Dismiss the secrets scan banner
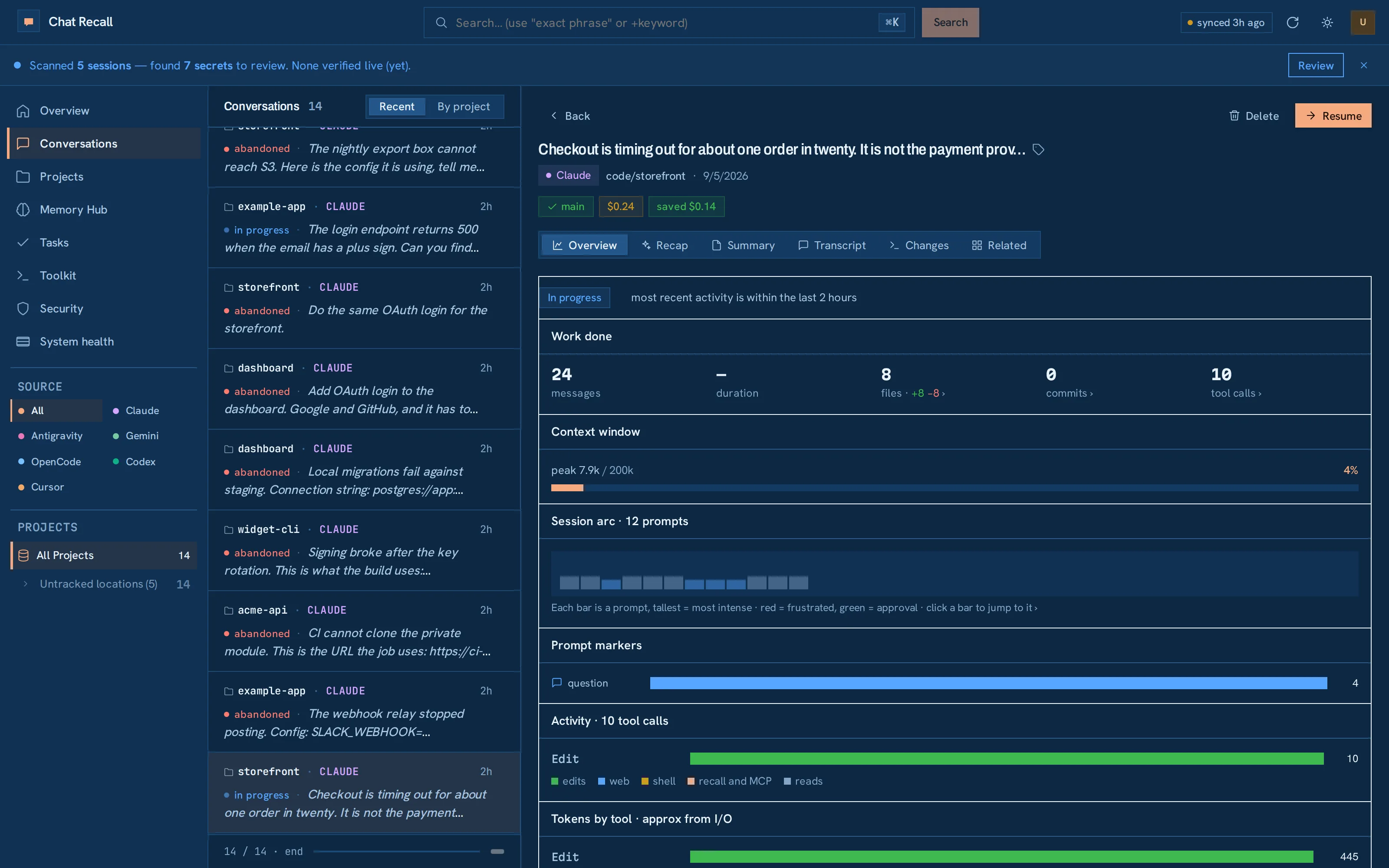 pos(1364,66)
